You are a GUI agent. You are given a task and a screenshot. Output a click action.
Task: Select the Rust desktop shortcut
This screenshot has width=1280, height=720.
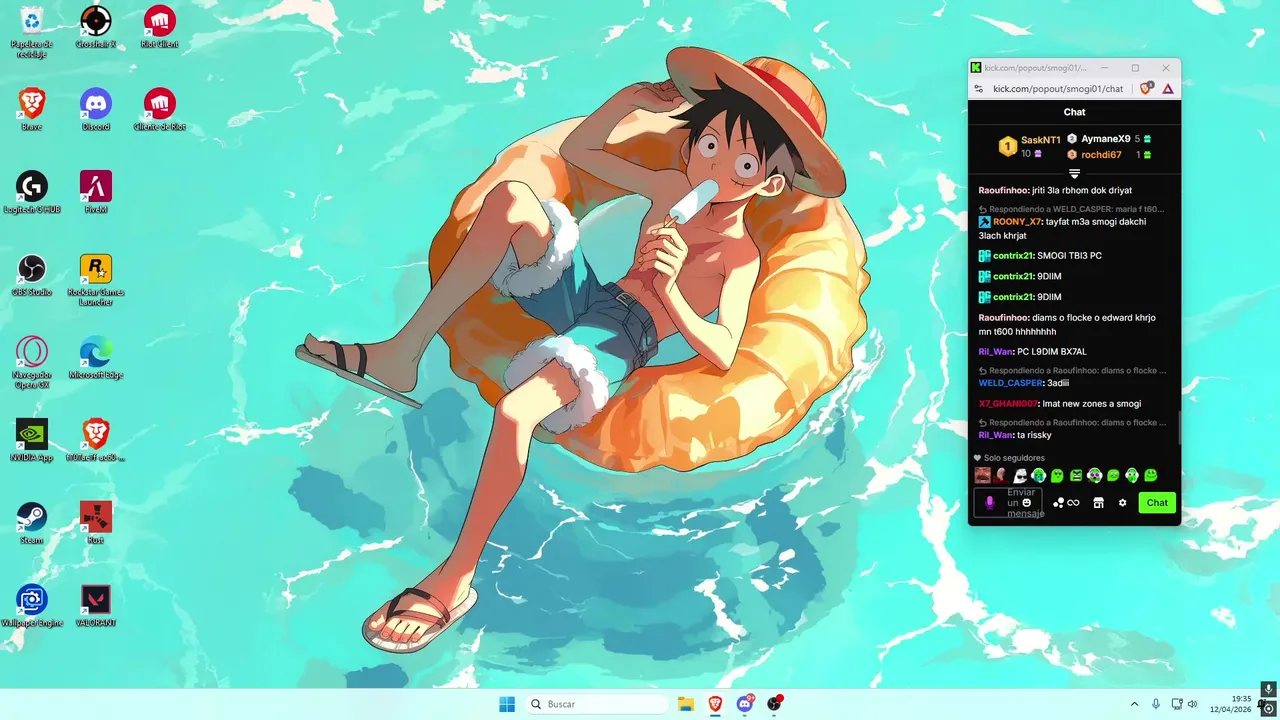pos(95,523)
